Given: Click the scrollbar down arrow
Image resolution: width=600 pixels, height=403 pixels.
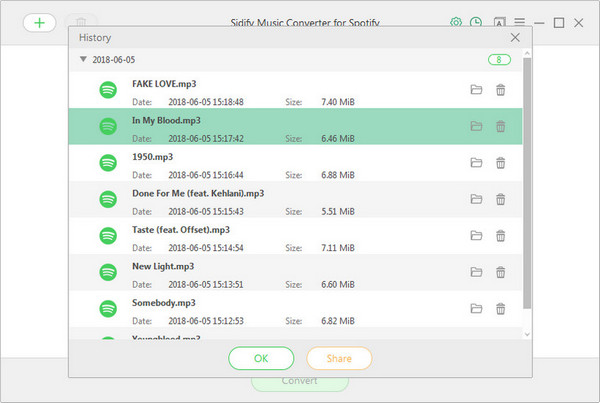Looking at the screenshot, I should [x=527, y=334].
